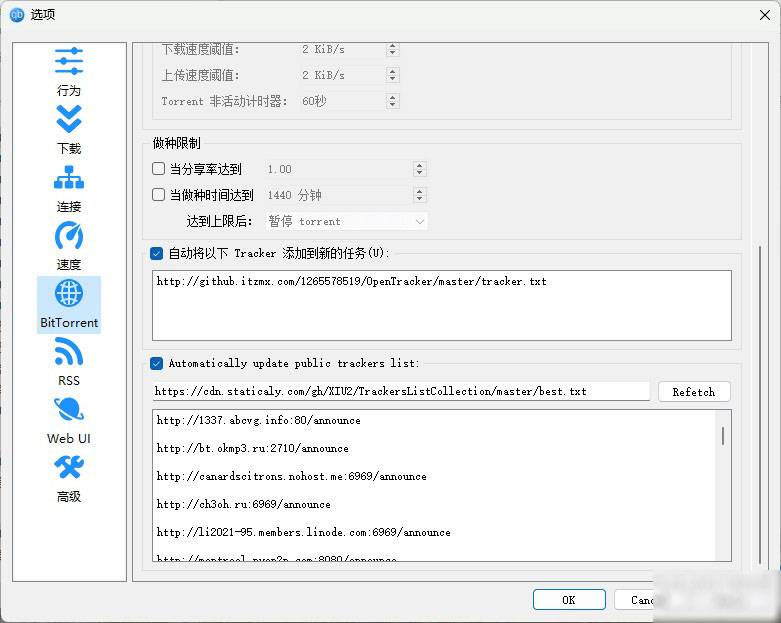Enable 当做种时间达到 seeding time checkbox
The height and width of the screenshot is (623, 781).
[x=158, y=195]
